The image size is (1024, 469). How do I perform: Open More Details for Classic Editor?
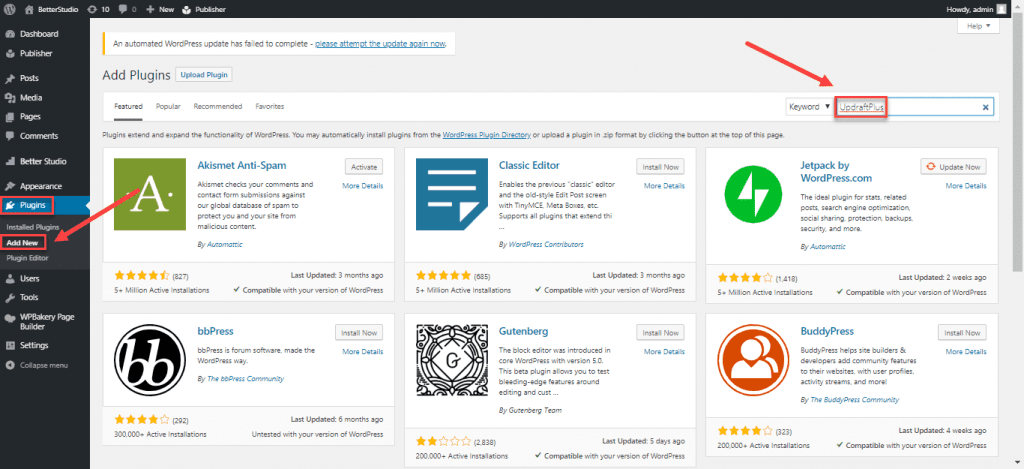tap(664, 186)
